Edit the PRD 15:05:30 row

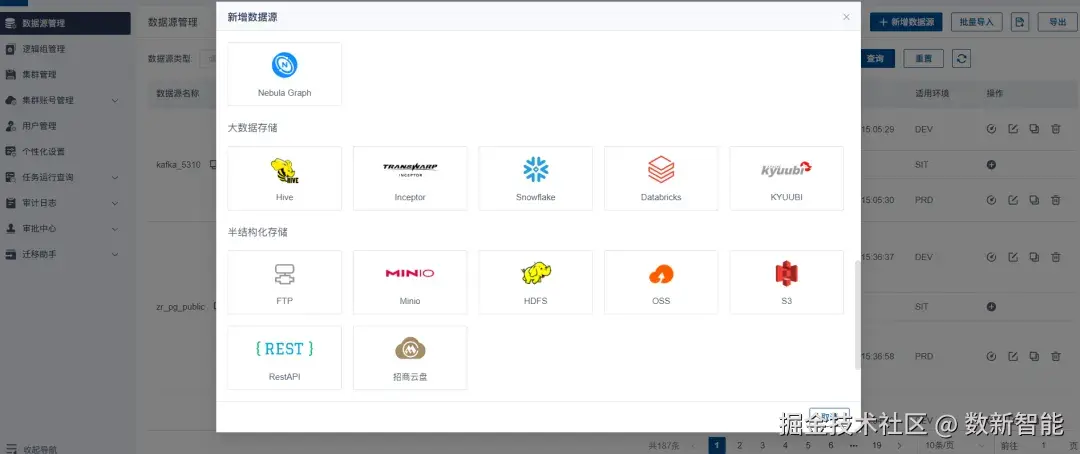pyautogui.click(x=1012, y=200)
